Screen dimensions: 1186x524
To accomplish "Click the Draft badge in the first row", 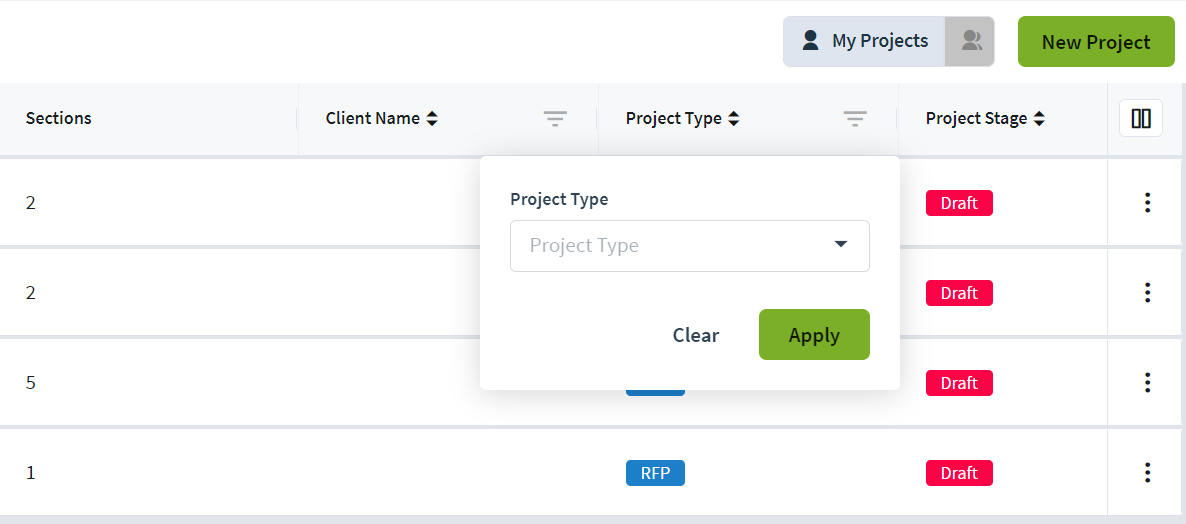I will [959, 203].
